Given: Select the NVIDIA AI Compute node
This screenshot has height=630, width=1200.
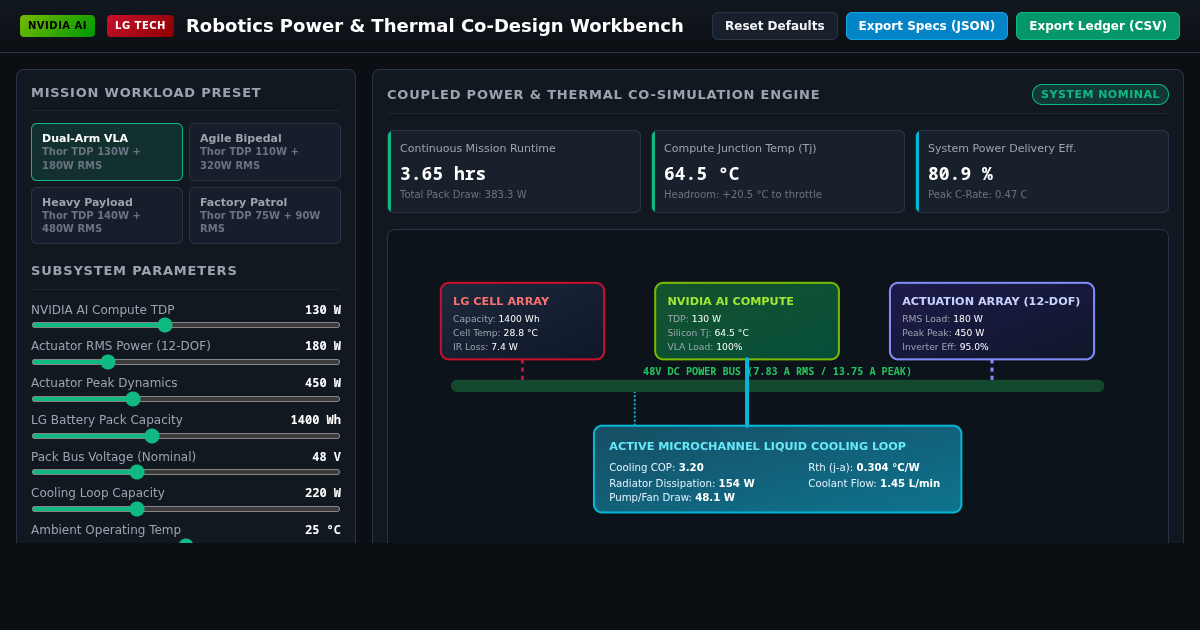Looking at the screenshot, I should pos(747,321).
